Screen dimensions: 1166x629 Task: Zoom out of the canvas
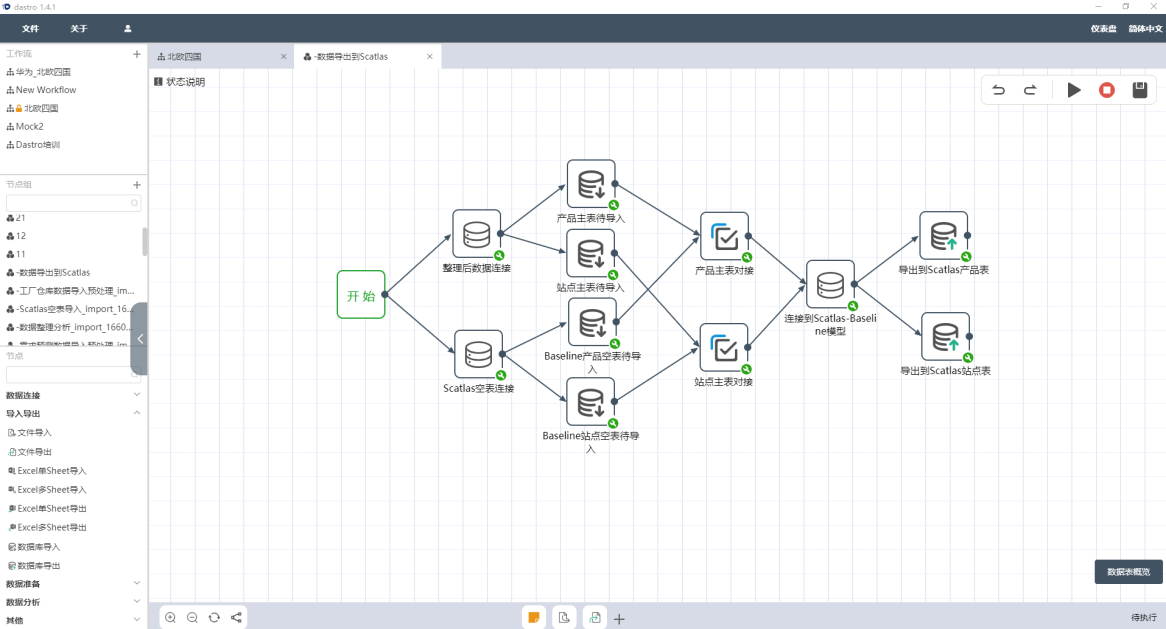192,617
